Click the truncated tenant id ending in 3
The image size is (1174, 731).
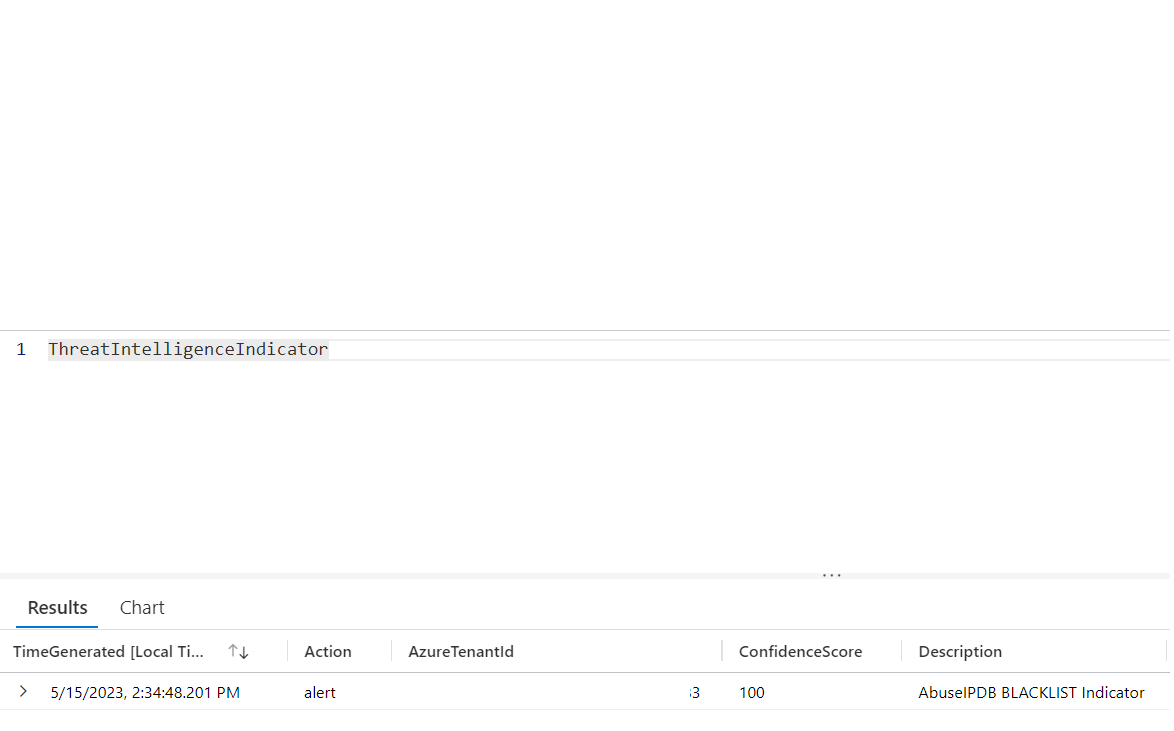tap(694, 692)
